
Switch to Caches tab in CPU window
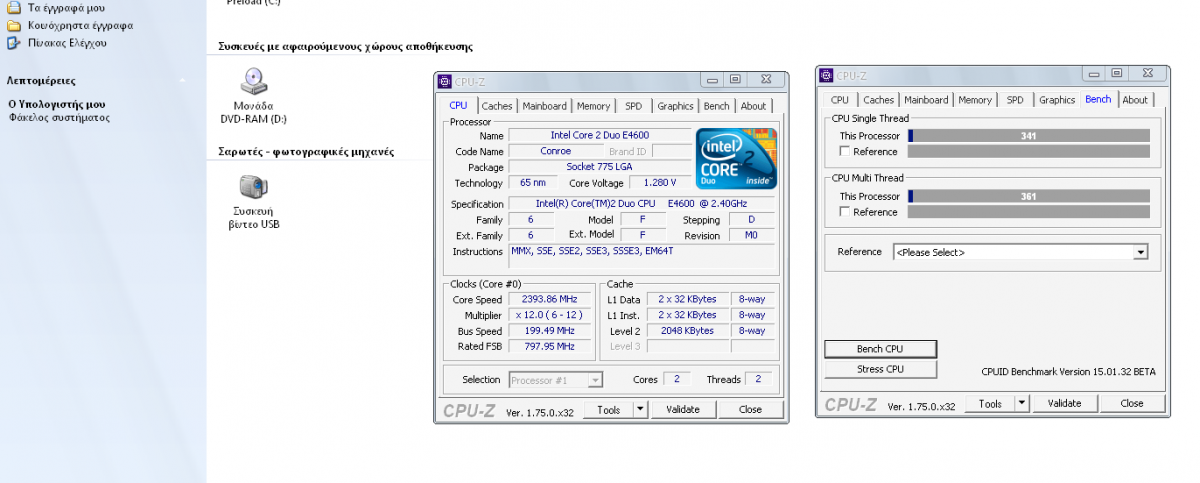point(497,106)
